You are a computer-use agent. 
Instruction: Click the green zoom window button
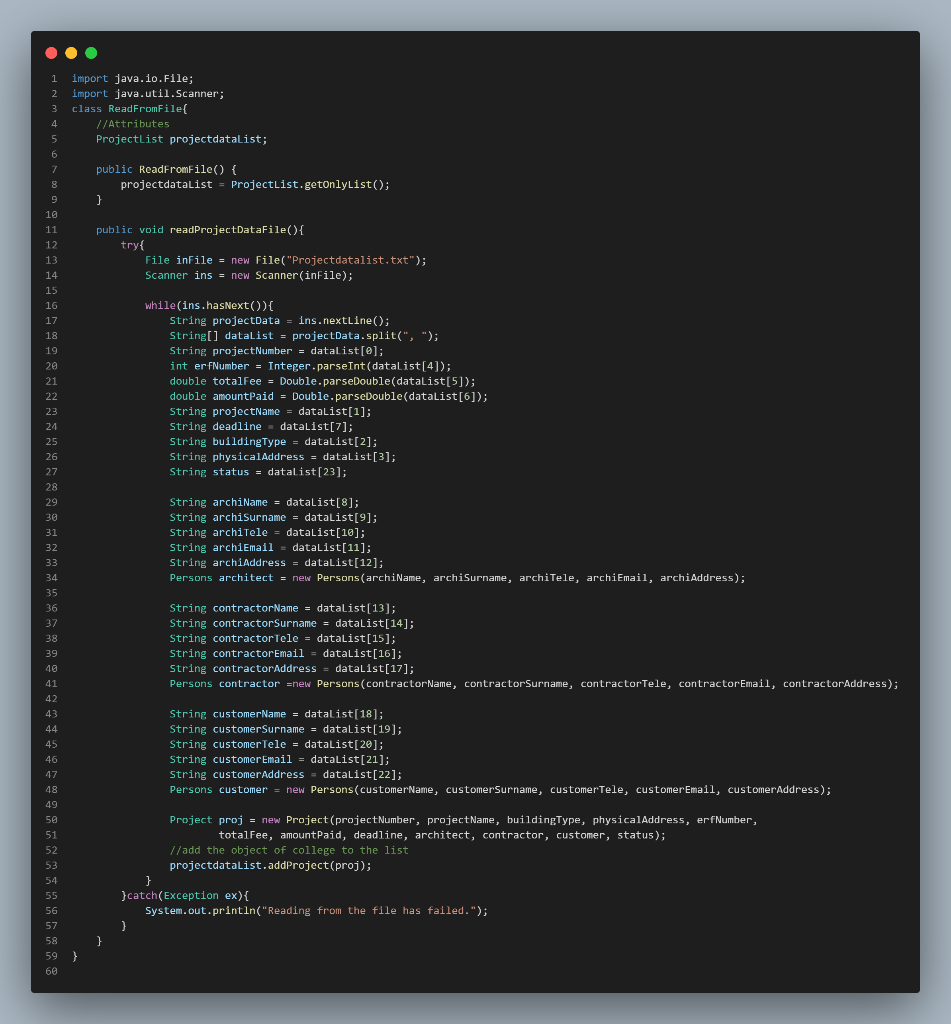click(x=90, y=52)
